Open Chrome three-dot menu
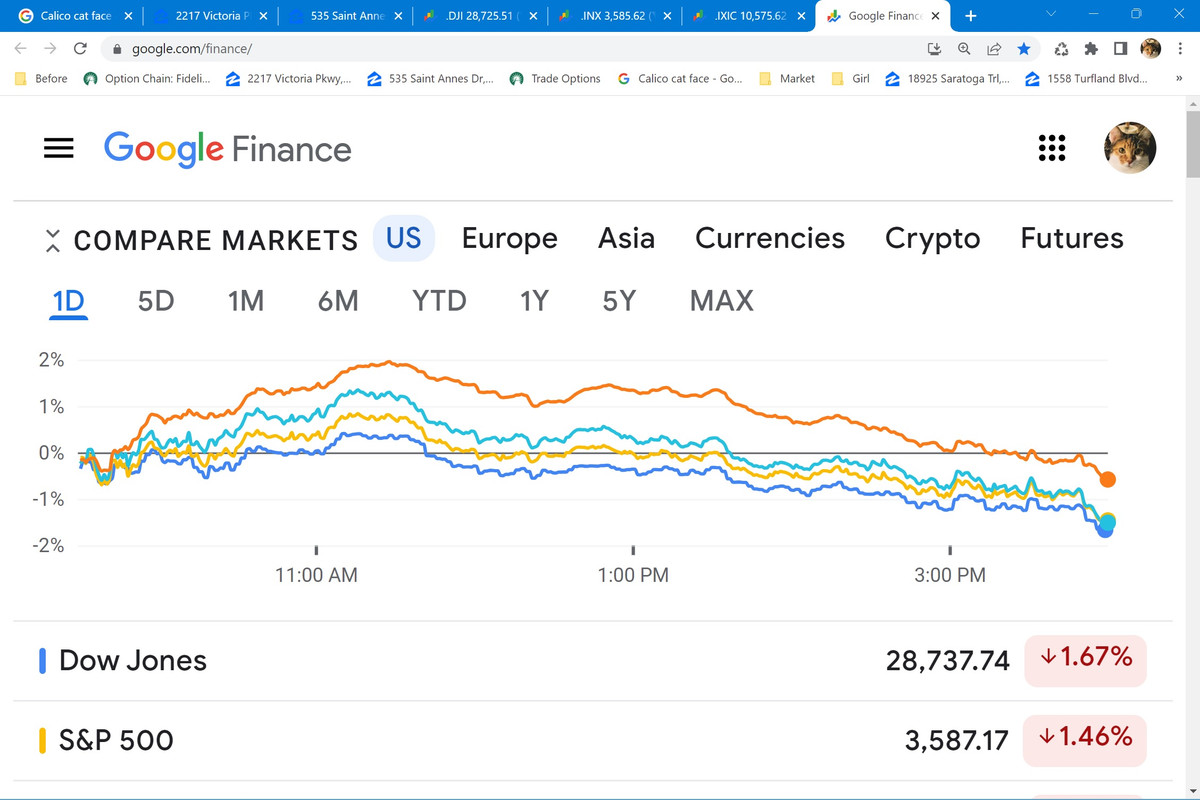 (1180, 48)
